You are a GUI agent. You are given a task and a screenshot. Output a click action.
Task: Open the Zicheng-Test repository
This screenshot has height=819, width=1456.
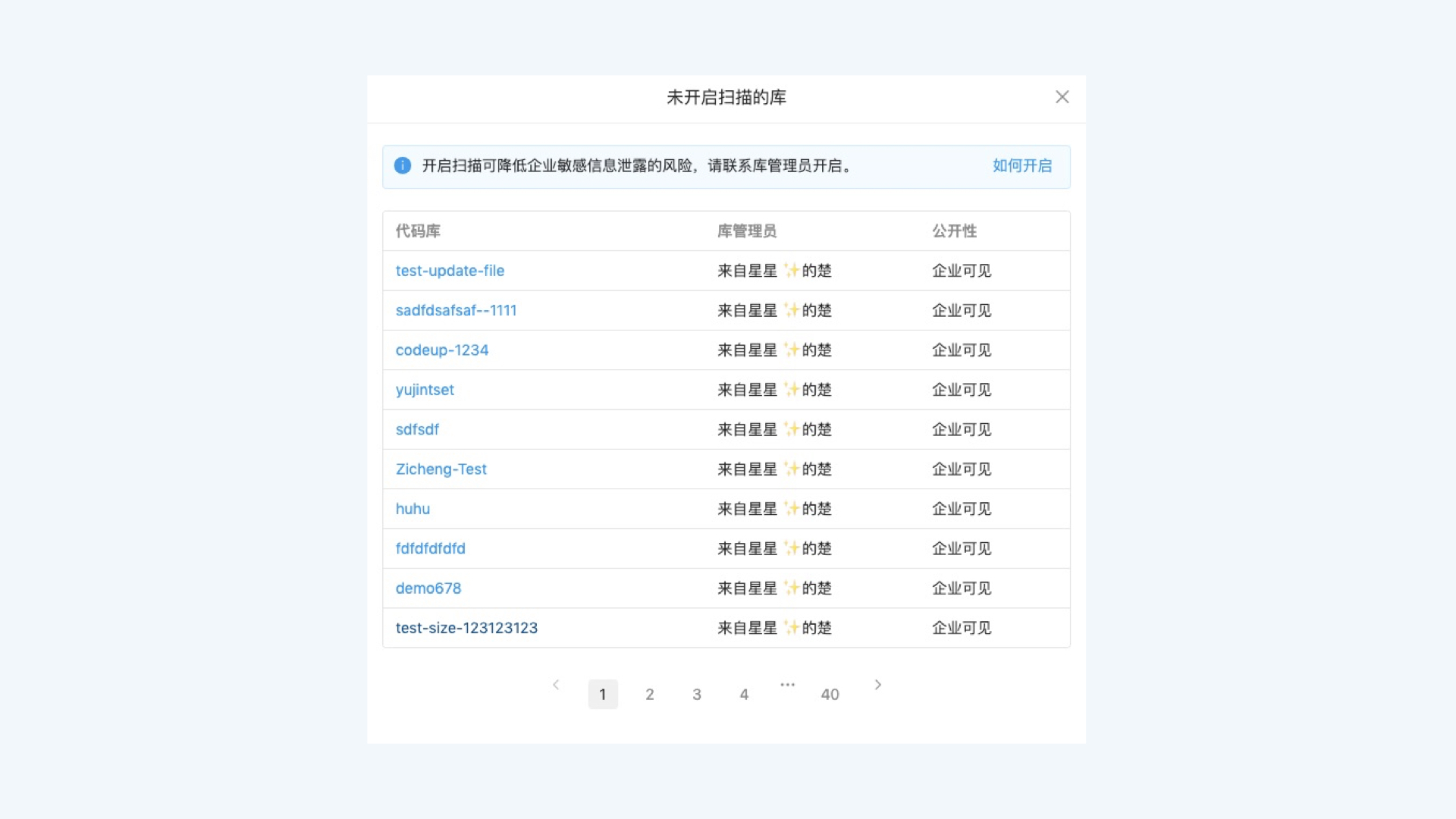coord(441,469)
